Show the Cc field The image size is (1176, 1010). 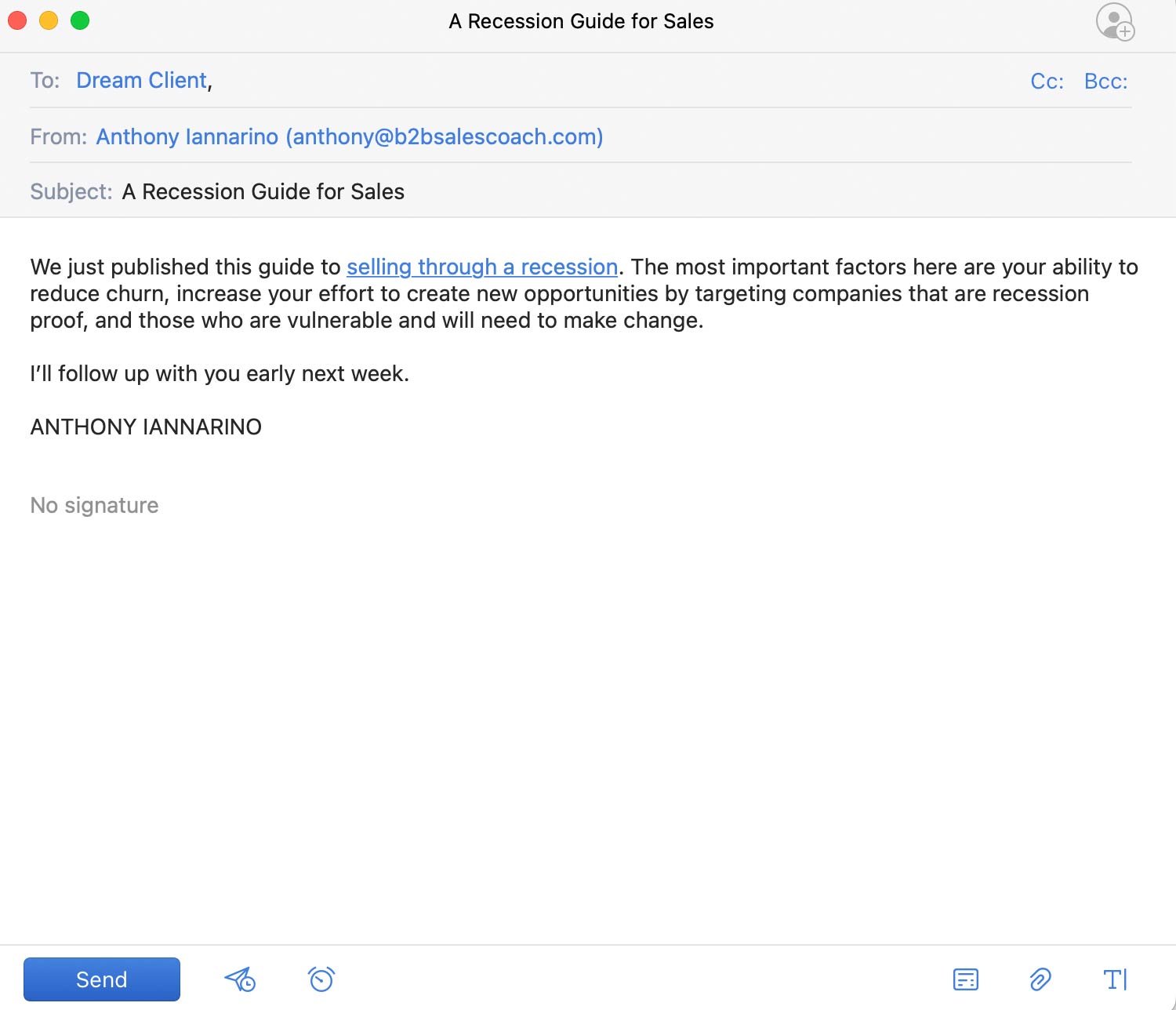pos(1047,81)
